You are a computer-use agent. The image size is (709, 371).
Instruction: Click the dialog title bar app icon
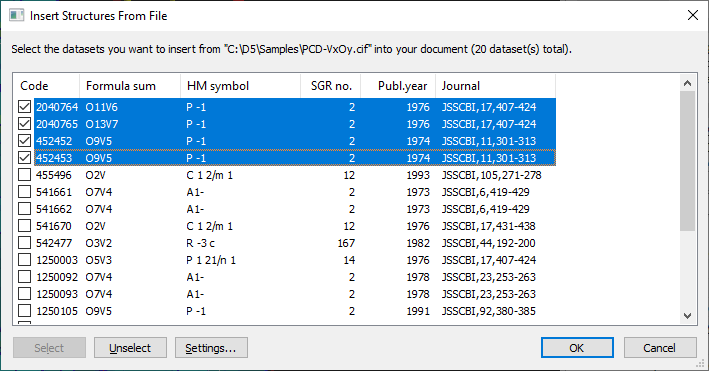pyautogui.click(x=17, y=15)
